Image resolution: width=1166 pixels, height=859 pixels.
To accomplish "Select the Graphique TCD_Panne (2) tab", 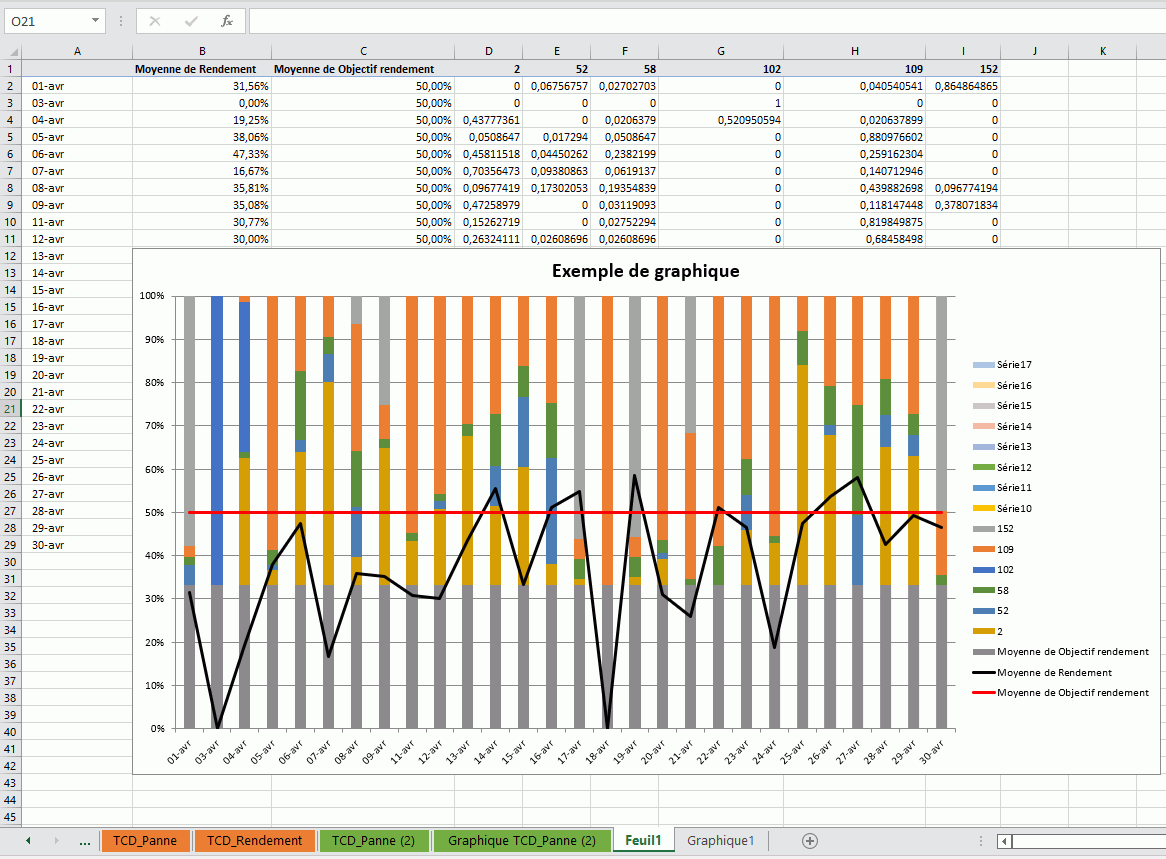I will (521, 841).
